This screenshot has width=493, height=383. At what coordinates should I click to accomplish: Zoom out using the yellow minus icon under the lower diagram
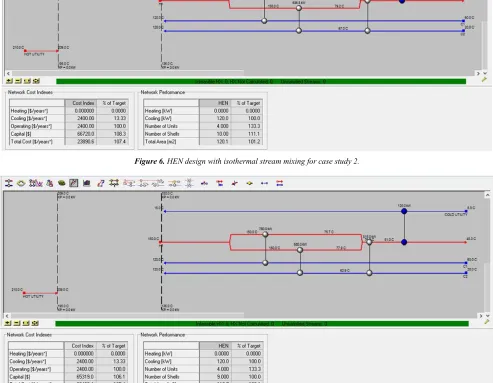pos(17,323)
